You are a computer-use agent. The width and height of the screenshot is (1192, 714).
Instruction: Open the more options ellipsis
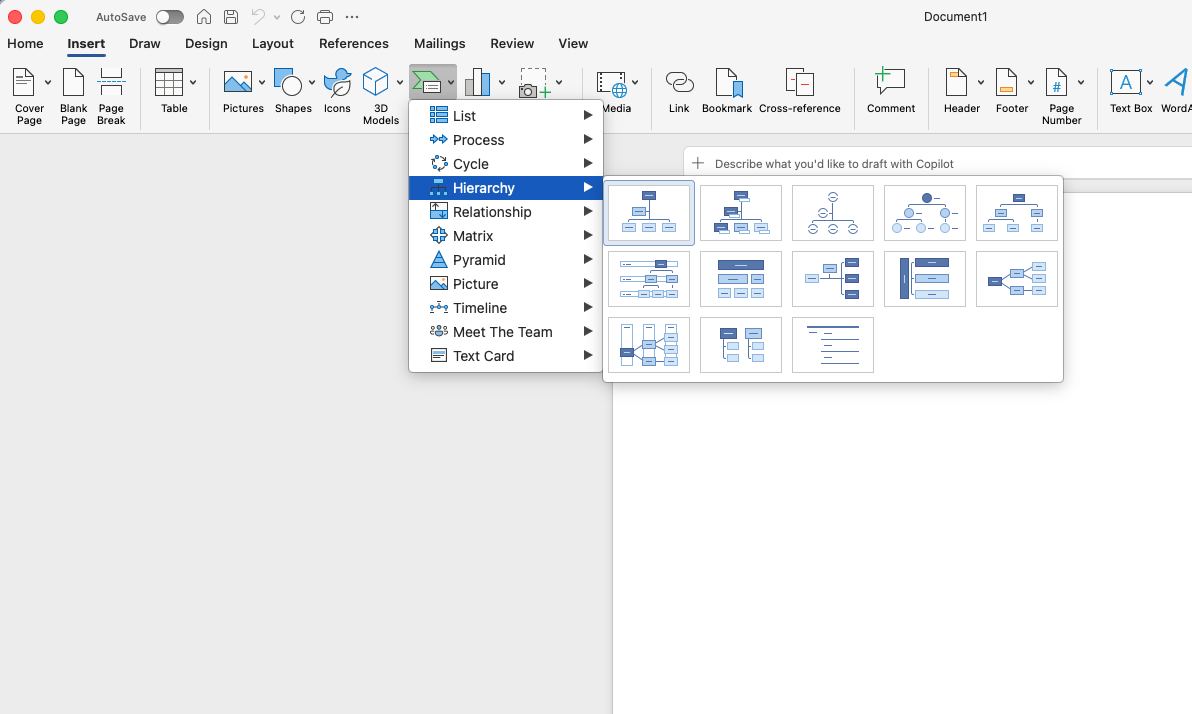coord(351,17)
